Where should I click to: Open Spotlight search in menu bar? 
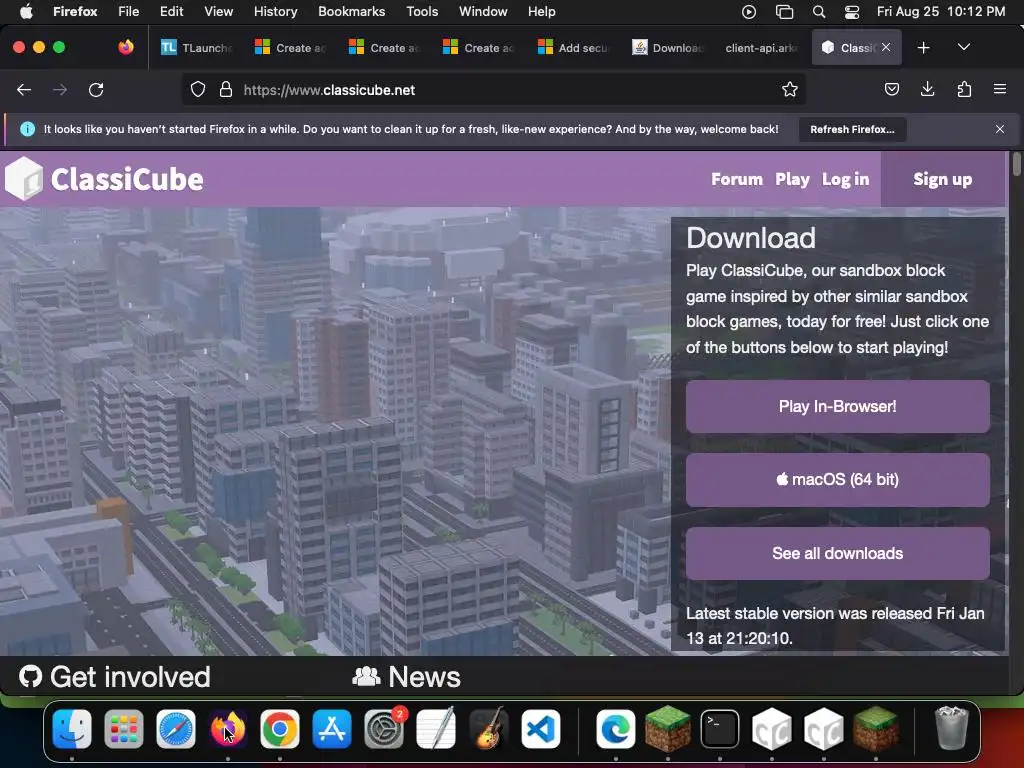click(x=818, y=11)
